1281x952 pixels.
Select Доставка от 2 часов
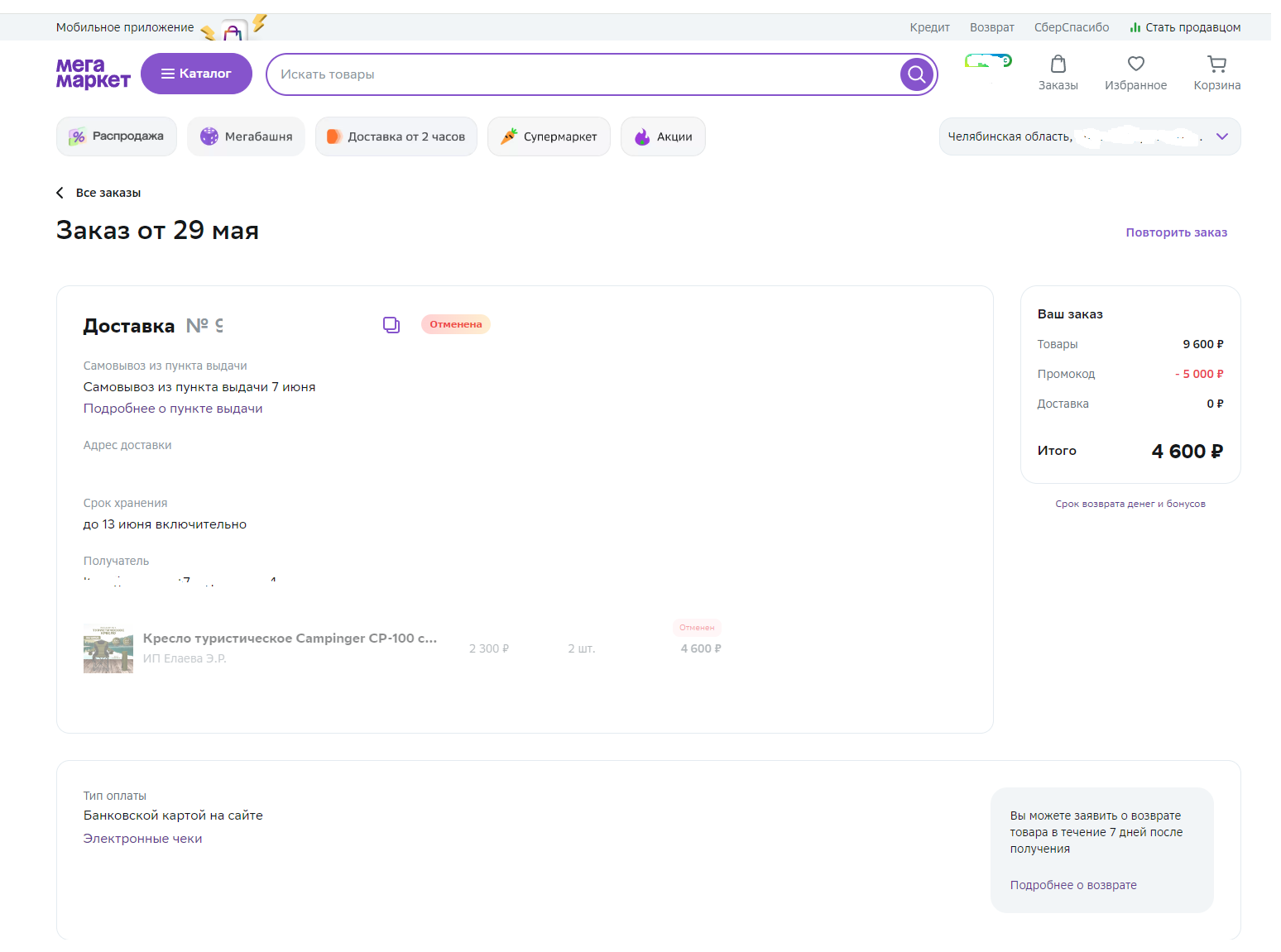[x=396, y=136]
